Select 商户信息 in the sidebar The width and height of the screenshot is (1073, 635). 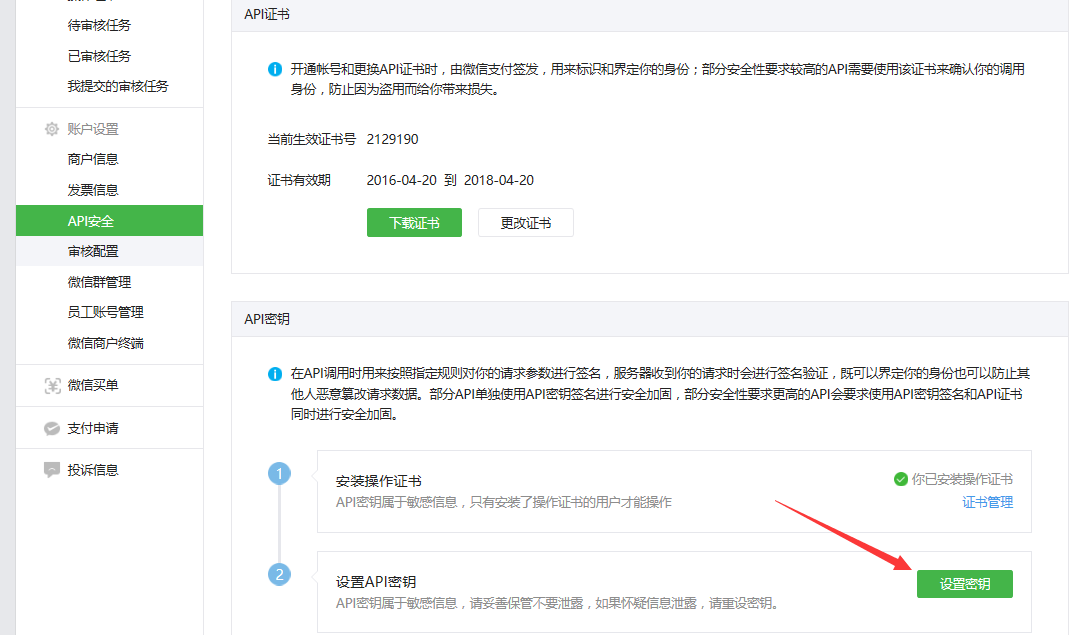tap(93, 159)
